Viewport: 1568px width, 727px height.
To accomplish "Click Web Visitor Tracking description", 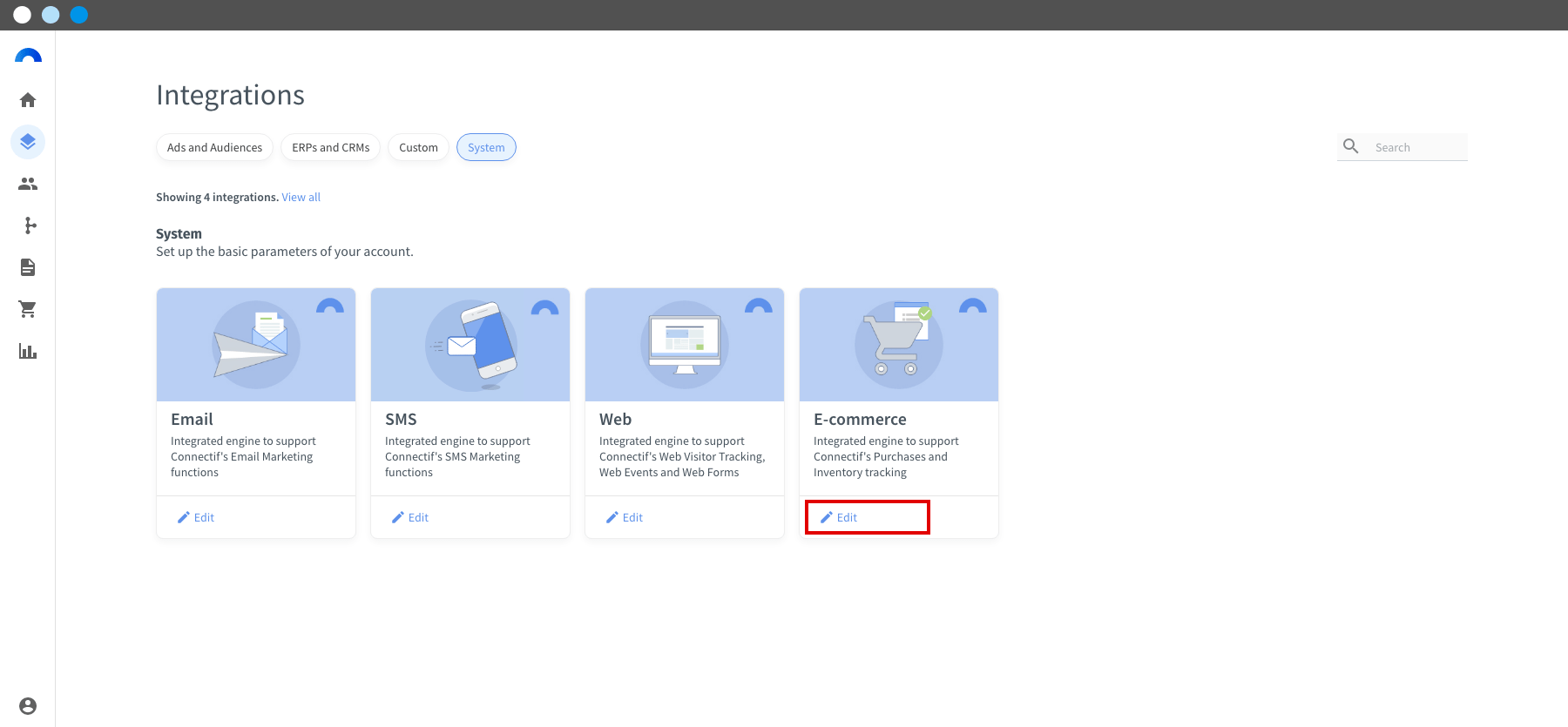I will click(x=682, y=457).
